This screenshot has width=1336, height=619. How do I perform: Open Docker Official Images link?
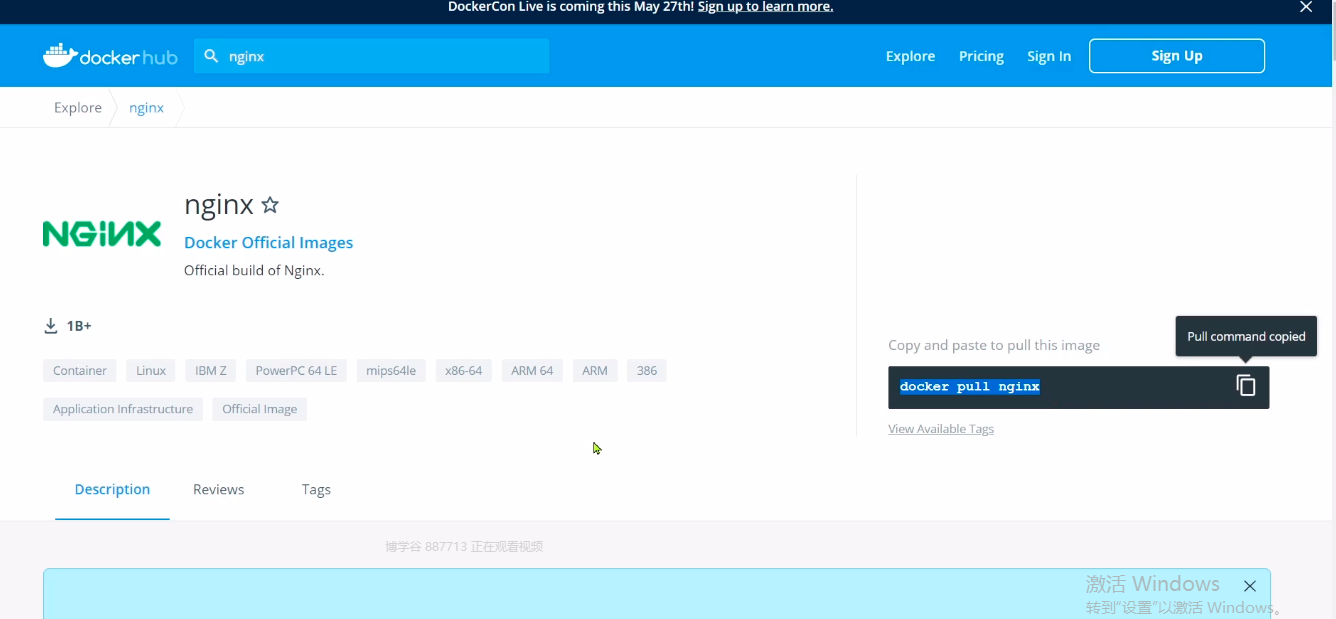tap(268, 242)
